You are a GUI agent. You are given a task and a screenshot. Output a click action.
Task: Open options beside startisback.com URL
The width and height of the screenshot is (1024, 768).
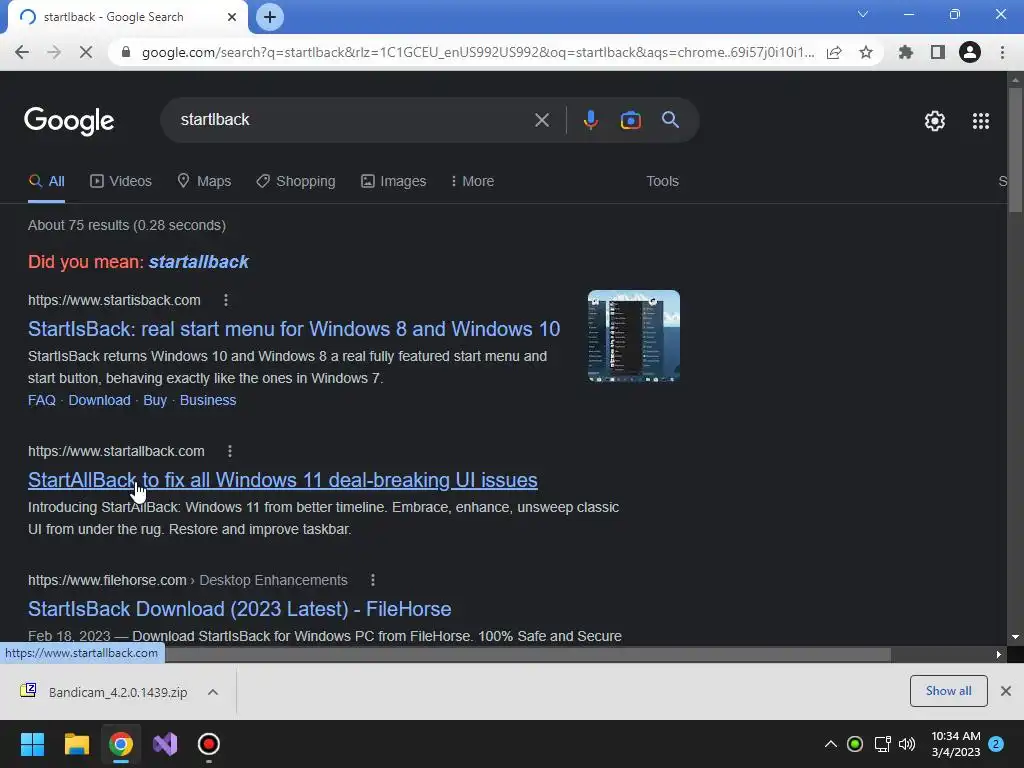(226, 300)
